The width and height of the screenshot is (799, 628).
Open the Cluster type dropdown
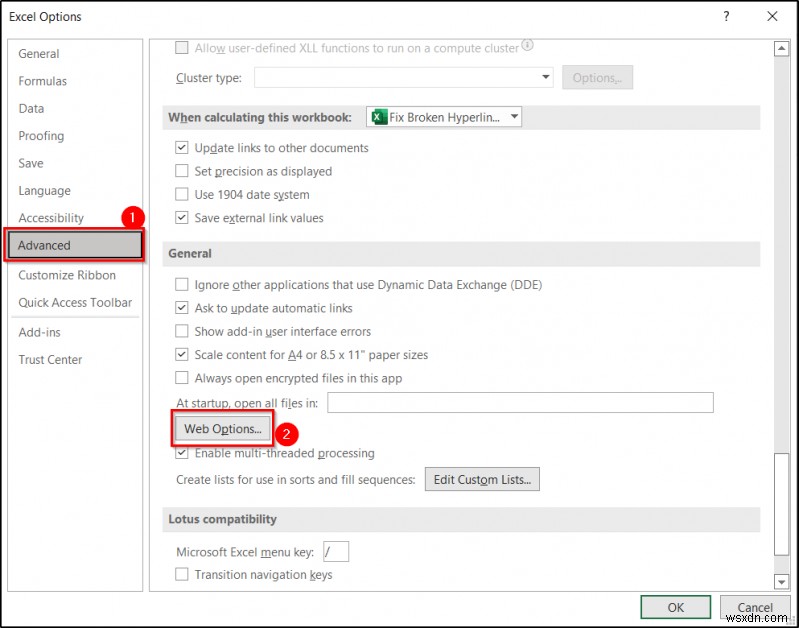tap(404, 77)
